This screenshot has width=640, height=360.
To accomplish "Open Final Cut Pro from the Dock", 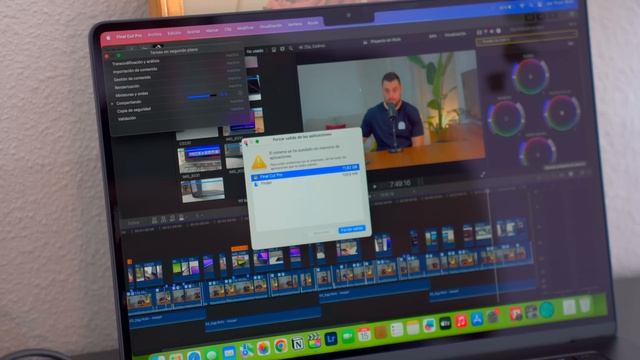I will click(x=314, y=341).
